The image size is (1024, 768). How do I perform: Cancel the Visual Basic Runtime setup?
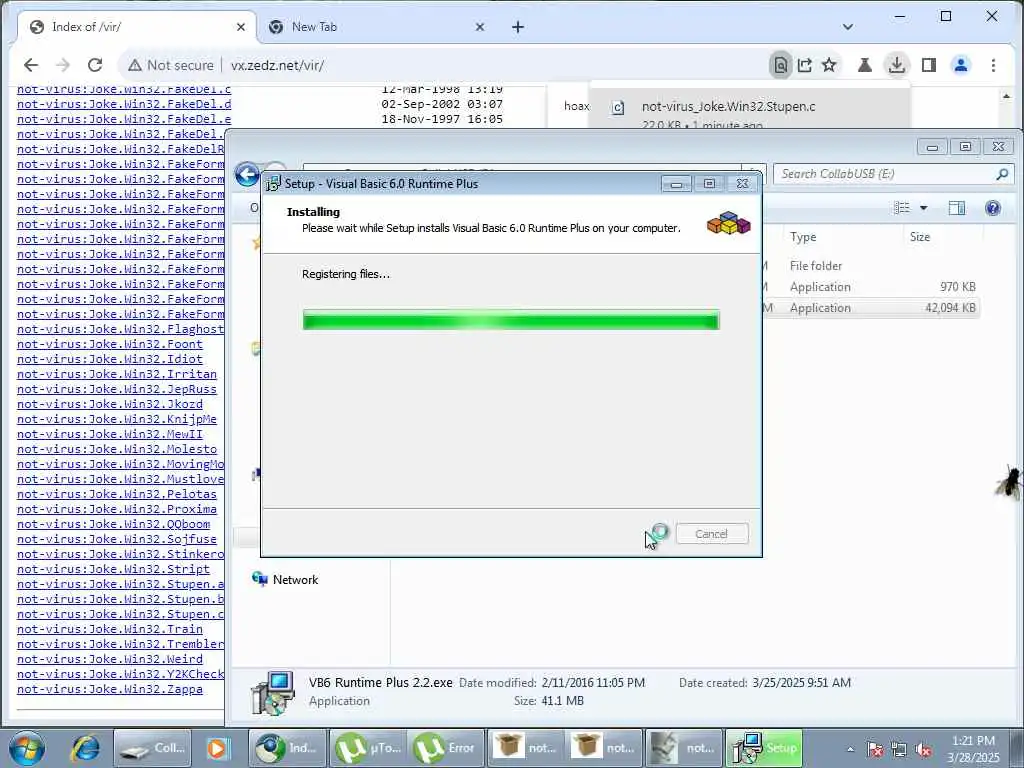tap(712, 534)
